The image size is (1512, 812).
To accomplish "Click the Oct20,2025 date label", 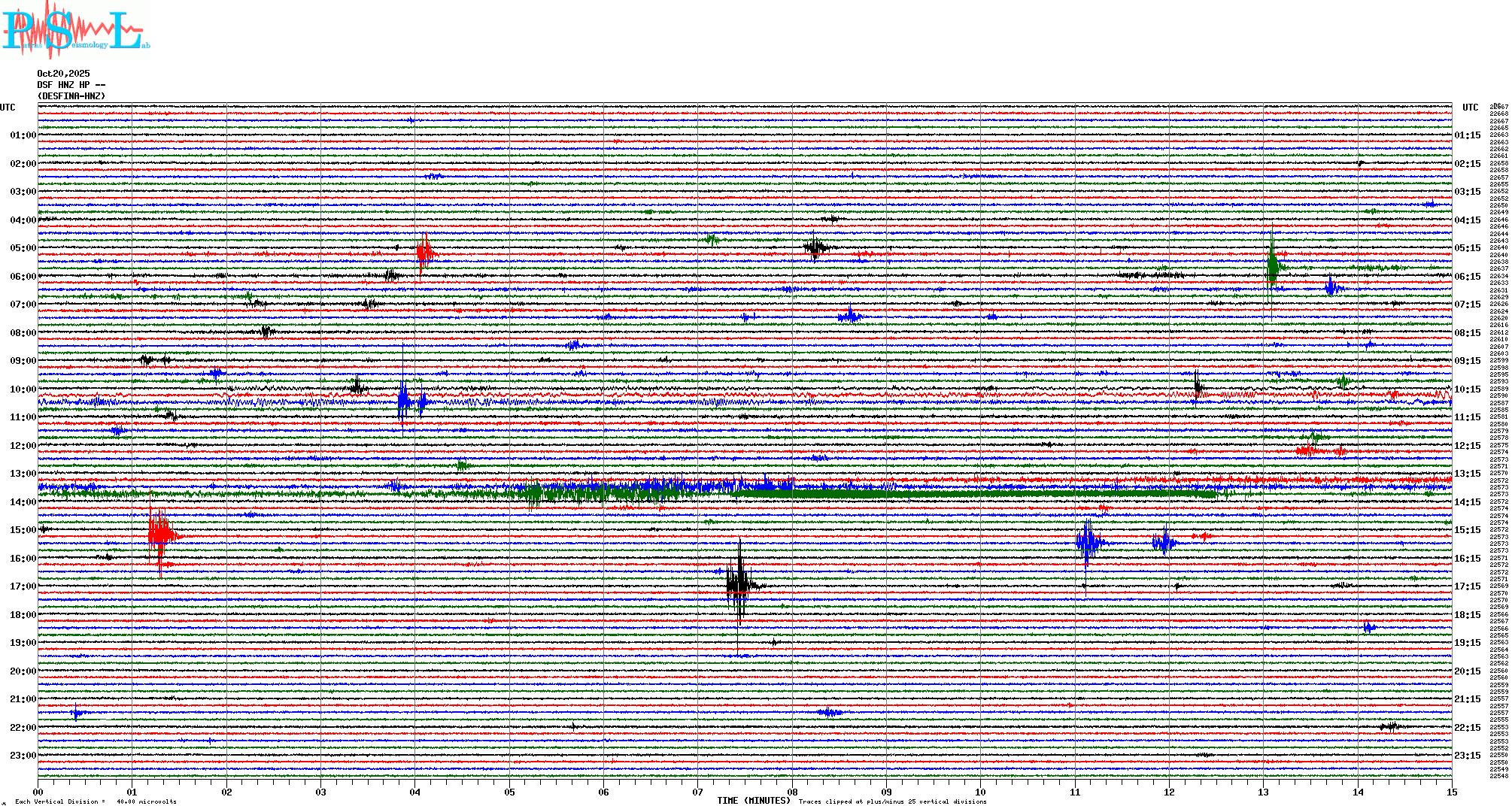I will 63,74.
